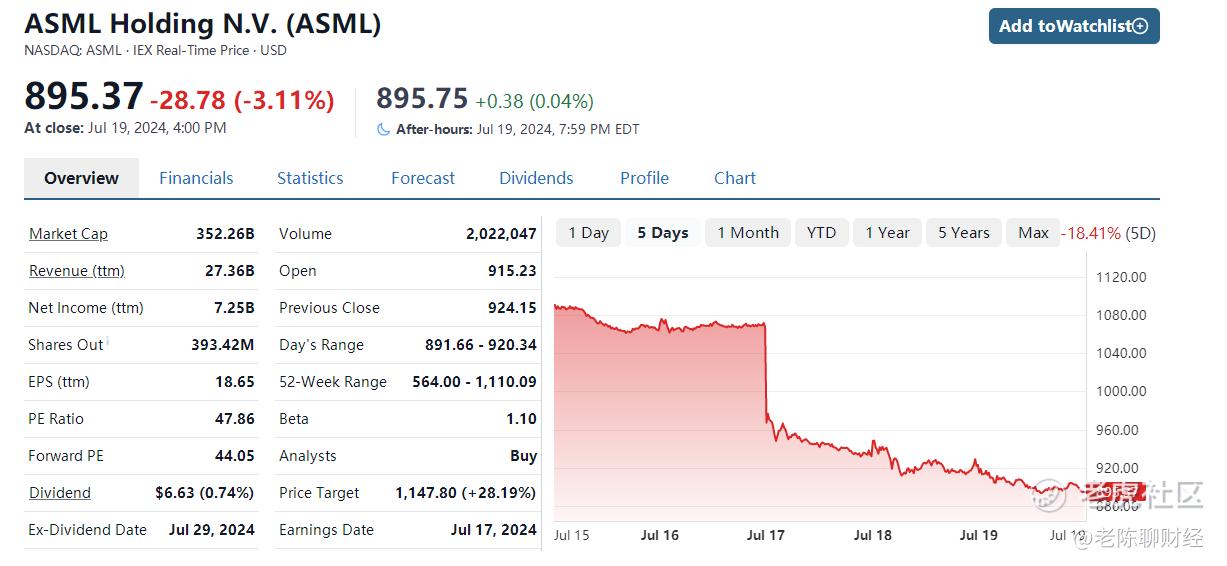Add ASML to Watchlist
The height and width of the screenshot is (566, 1227).
coord(1074,26)
